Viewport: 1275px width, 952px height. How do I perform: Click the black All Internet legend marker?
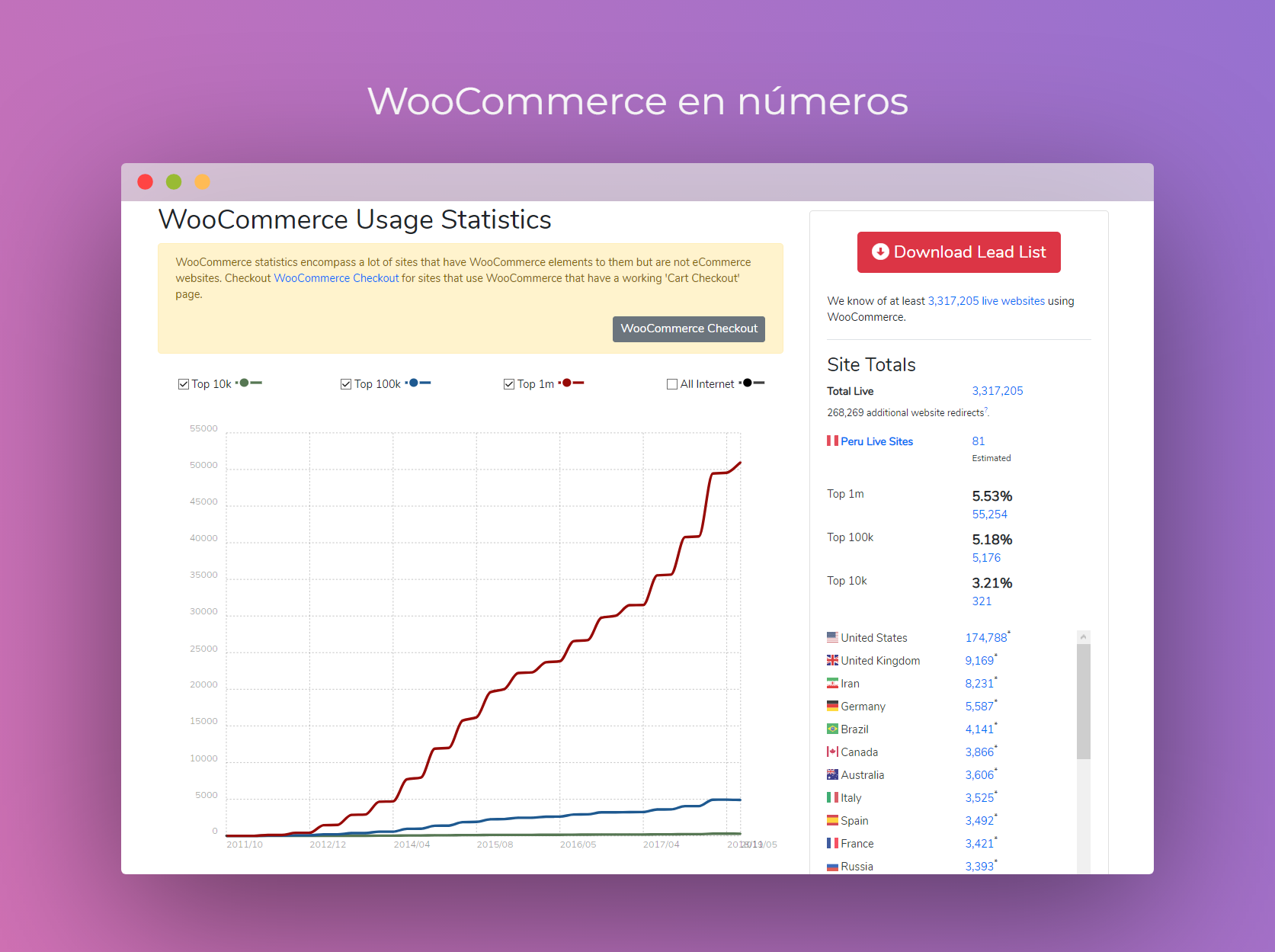click(752, 383)
